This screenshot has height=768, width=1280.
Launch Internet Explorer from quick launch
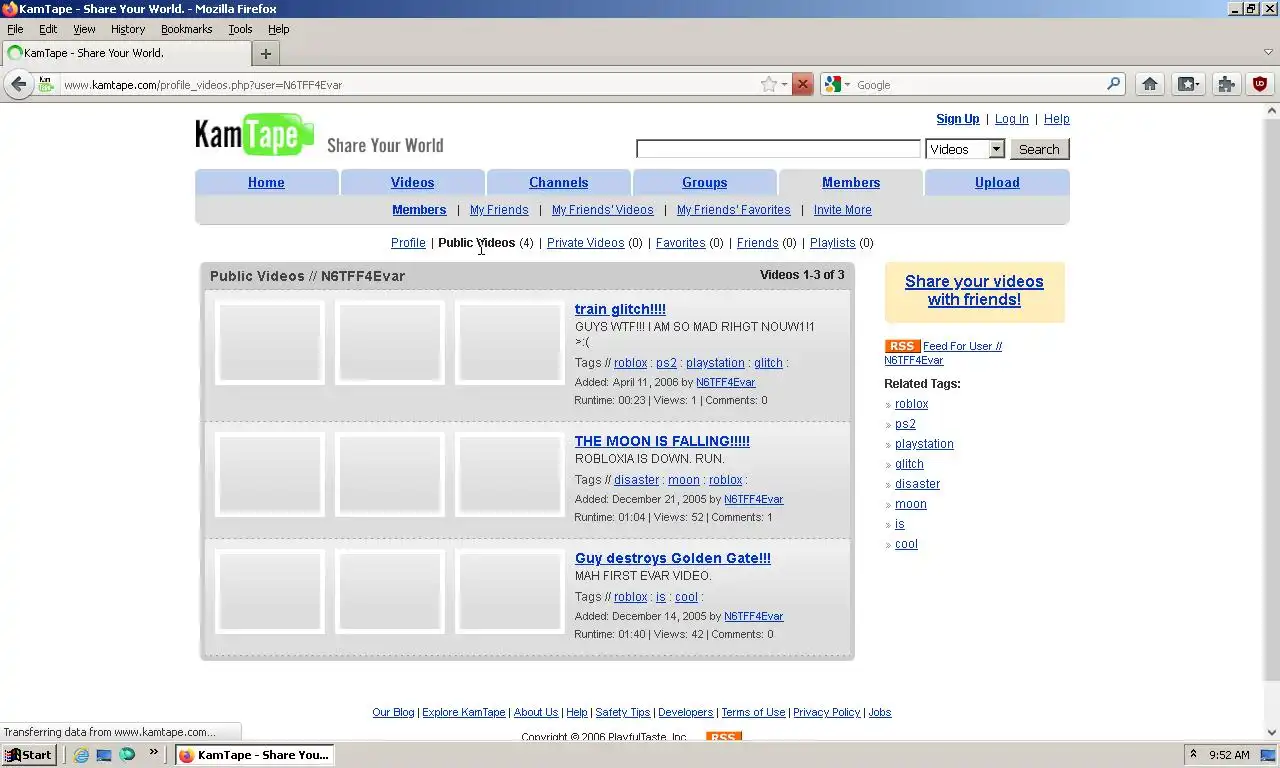[x=81, y=755]
